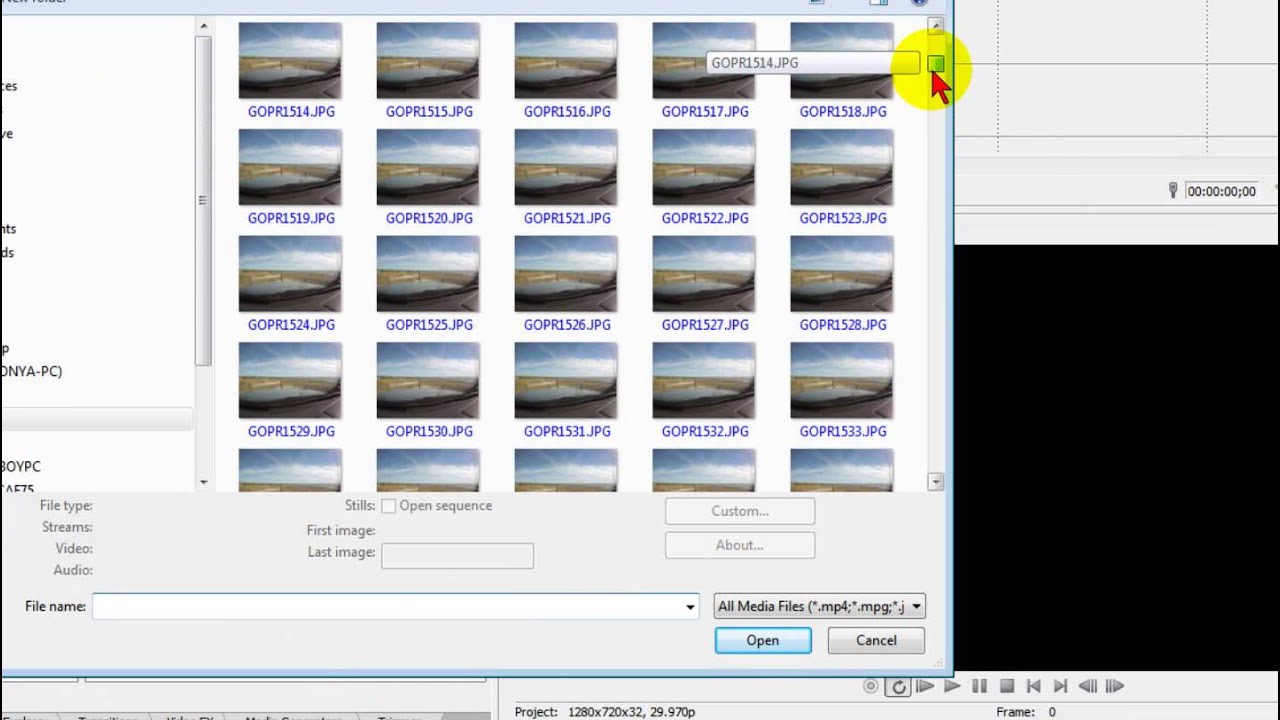Click the Open button

pos(763,640)
